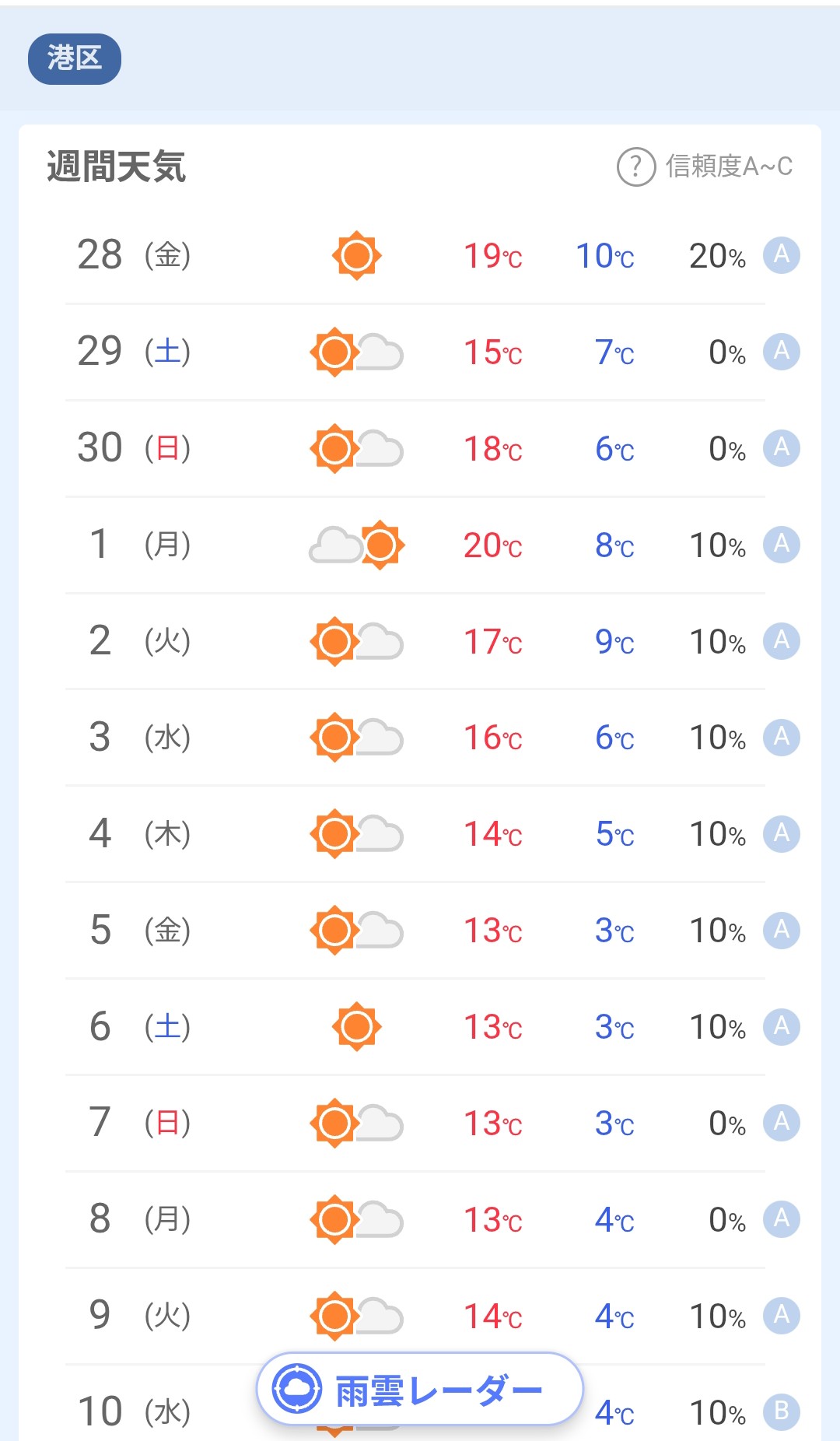Click the question mark help icon
Viewport: 840px width, 1441px height.
click(x=636, y=167)
